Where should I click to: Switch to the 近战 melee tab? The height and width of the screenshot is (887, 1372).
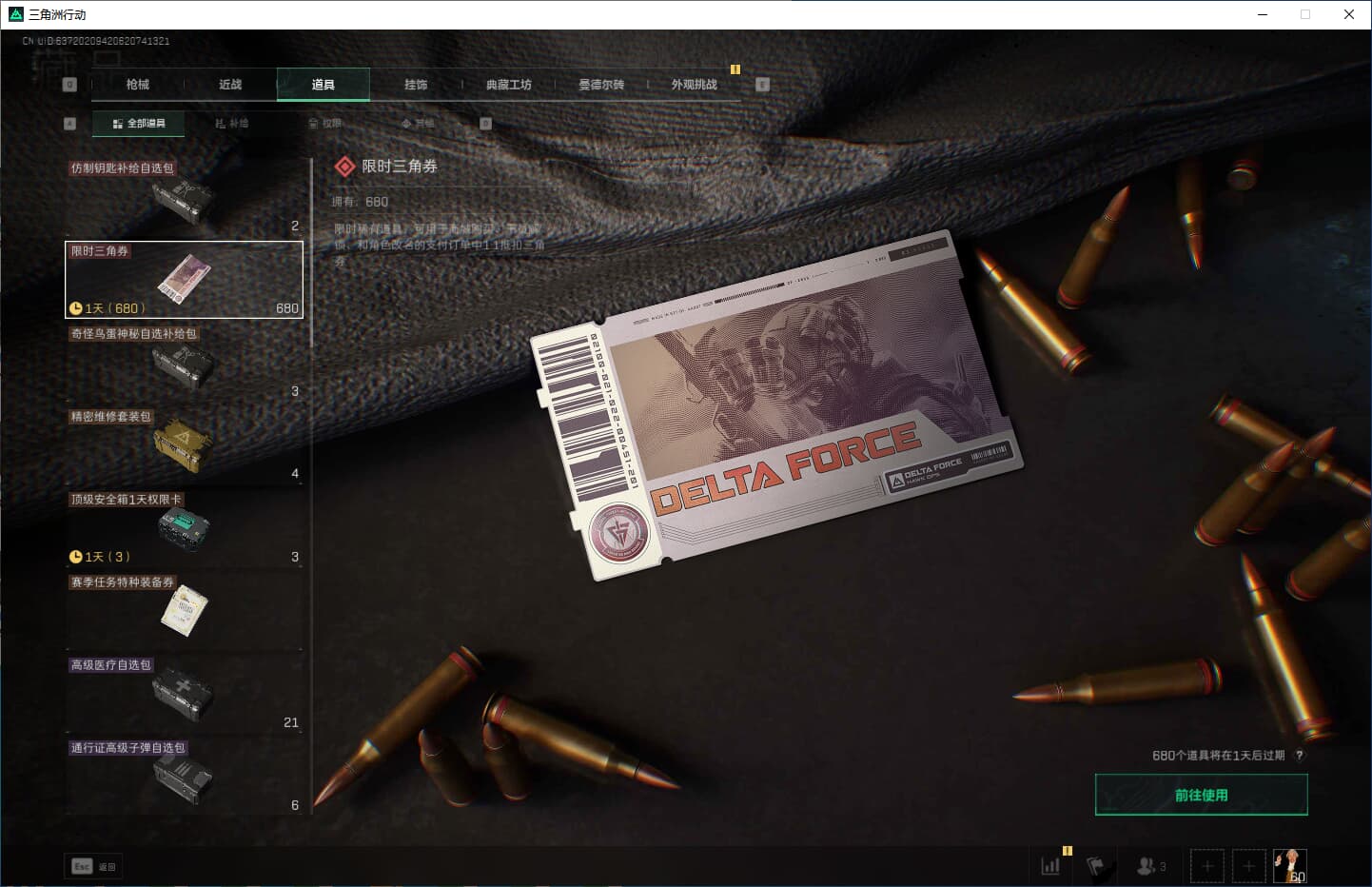pos(230,85)
